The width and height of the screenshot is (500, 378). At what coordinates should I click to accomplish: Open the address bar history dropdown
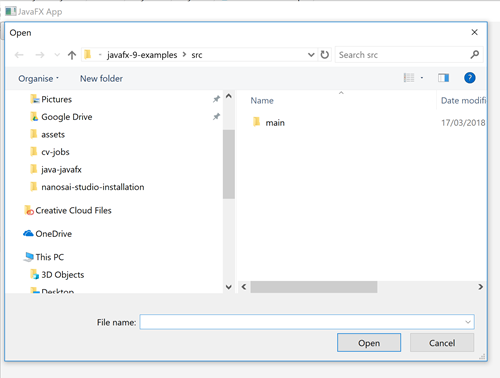[311, 55]
